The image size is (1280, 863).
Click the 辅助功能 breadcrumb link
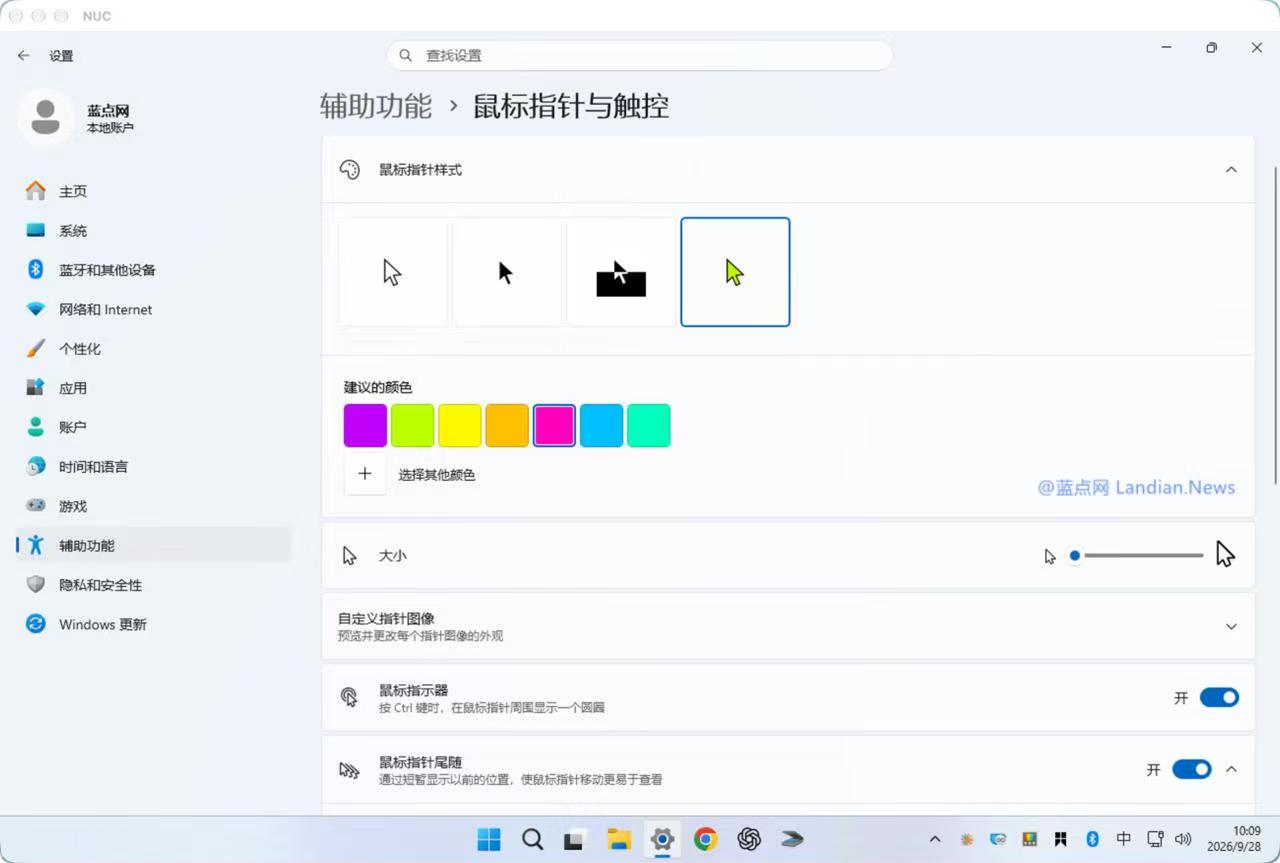click(x=376, y=106)
